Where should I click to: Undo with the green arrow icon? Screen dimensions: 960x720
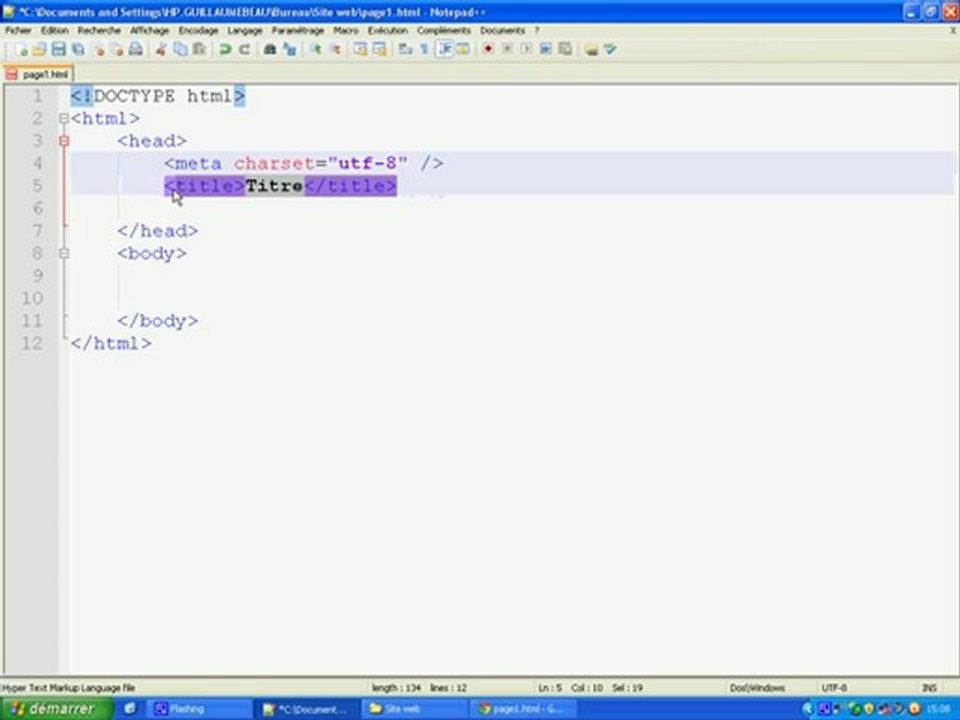click(225, 50)
